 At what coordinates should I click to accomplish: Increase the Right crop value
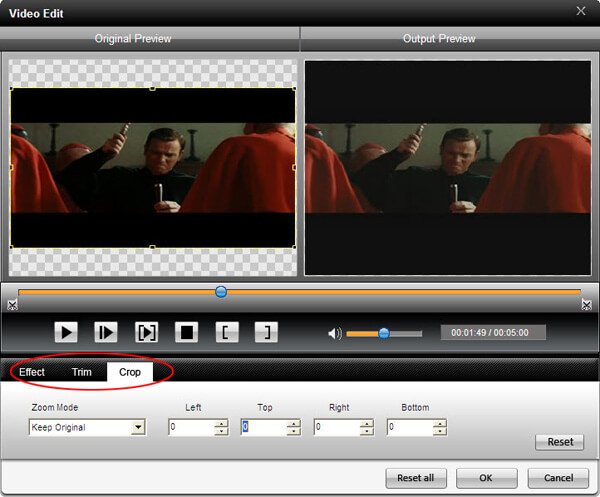click(367, 423)
